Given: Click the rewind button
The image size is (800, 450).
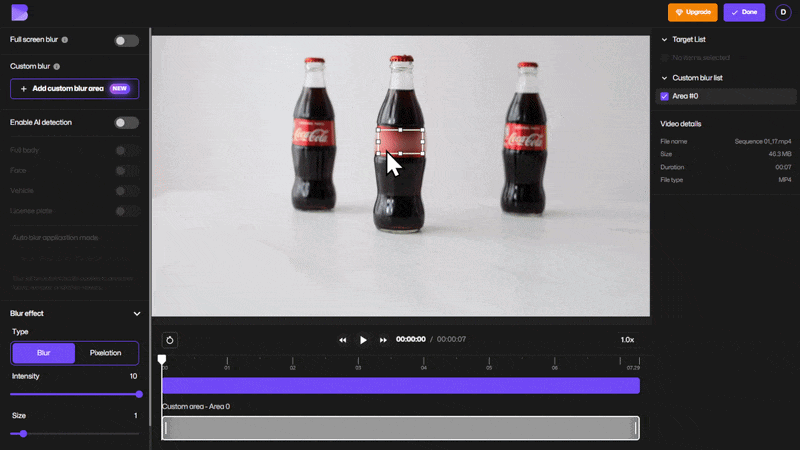Looking at the screenshot, I should (x=342, y=340).
